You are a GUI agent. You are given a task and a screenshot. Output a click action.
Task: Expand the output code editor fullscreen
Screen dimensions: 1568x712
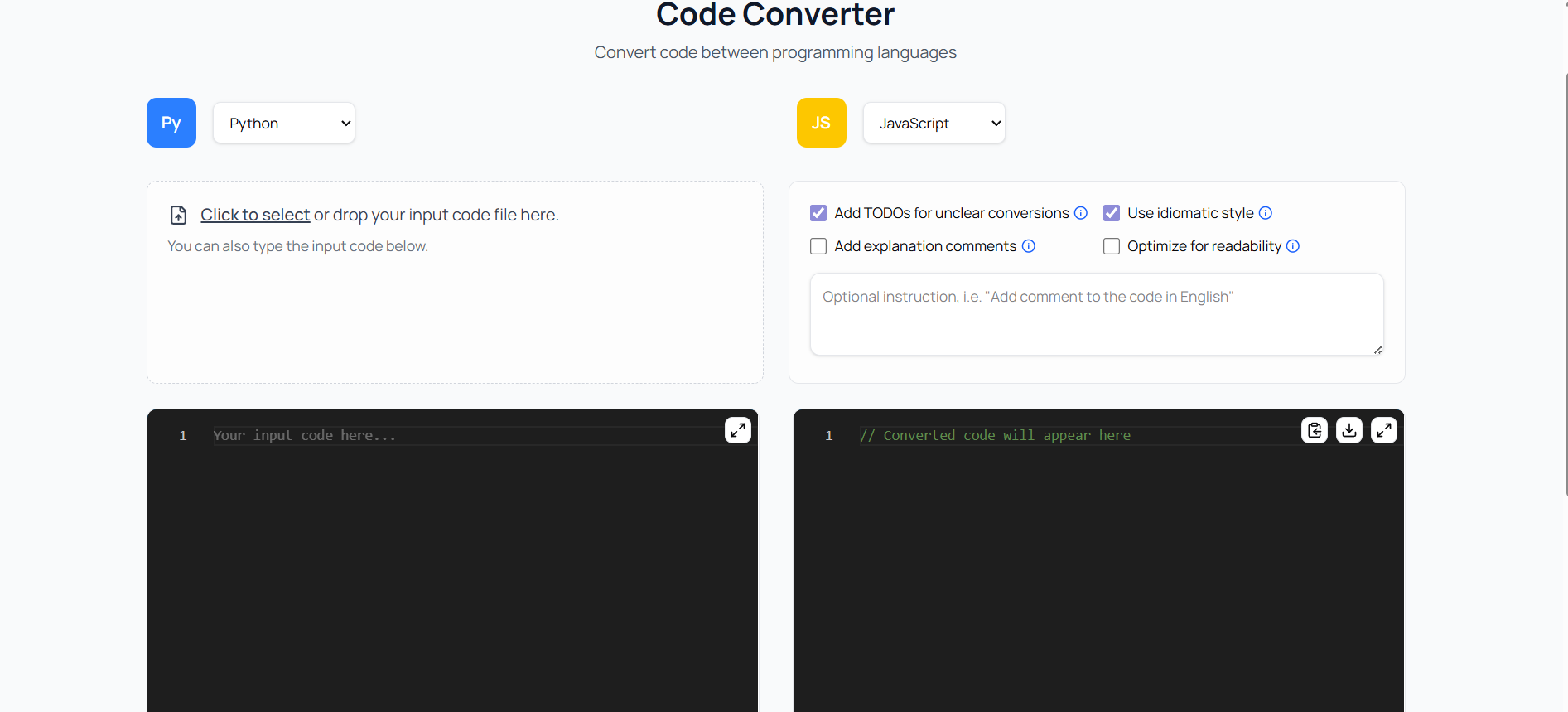(x=1383, y=430)
